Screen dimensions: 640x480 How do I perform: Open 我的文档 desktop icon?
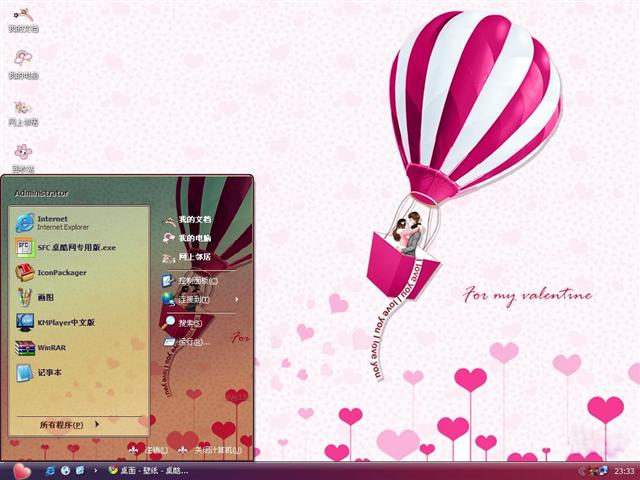pyautogui.click(x=22, y=20)
